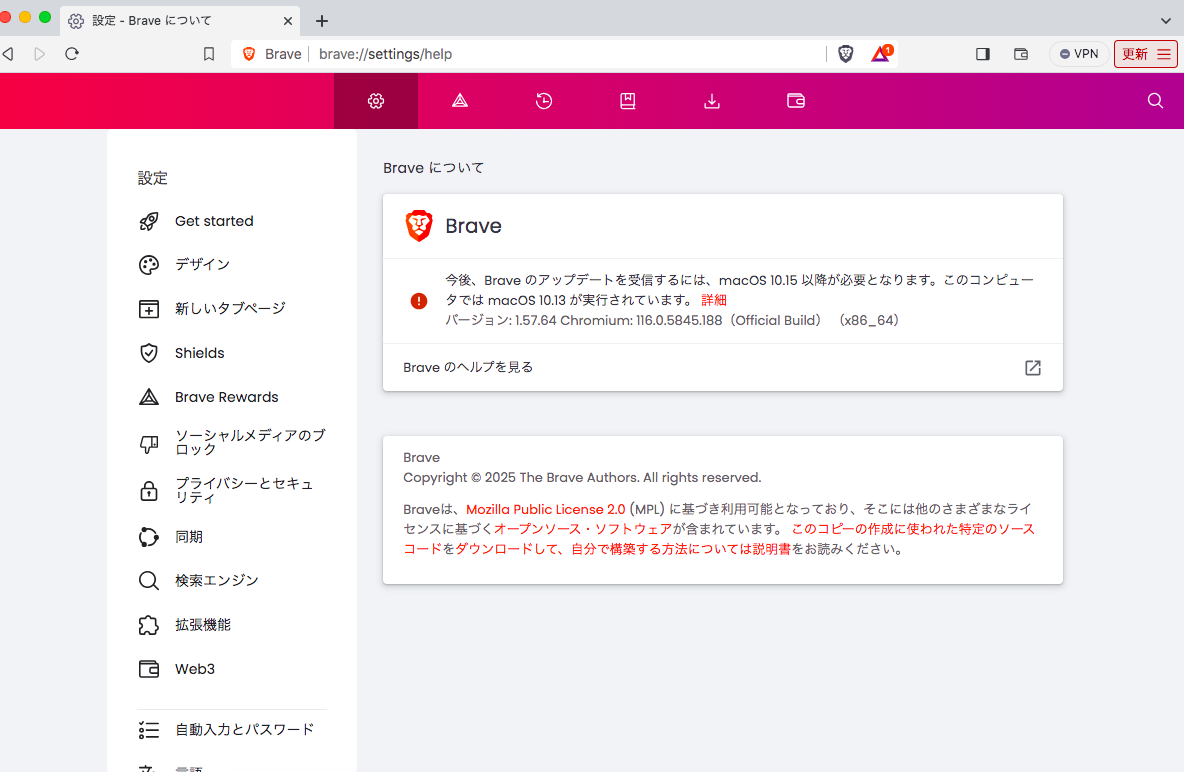This screenshot has width=1184, height=772.
Task: Go back with the back arrow
Action: (x=8, y=54)
